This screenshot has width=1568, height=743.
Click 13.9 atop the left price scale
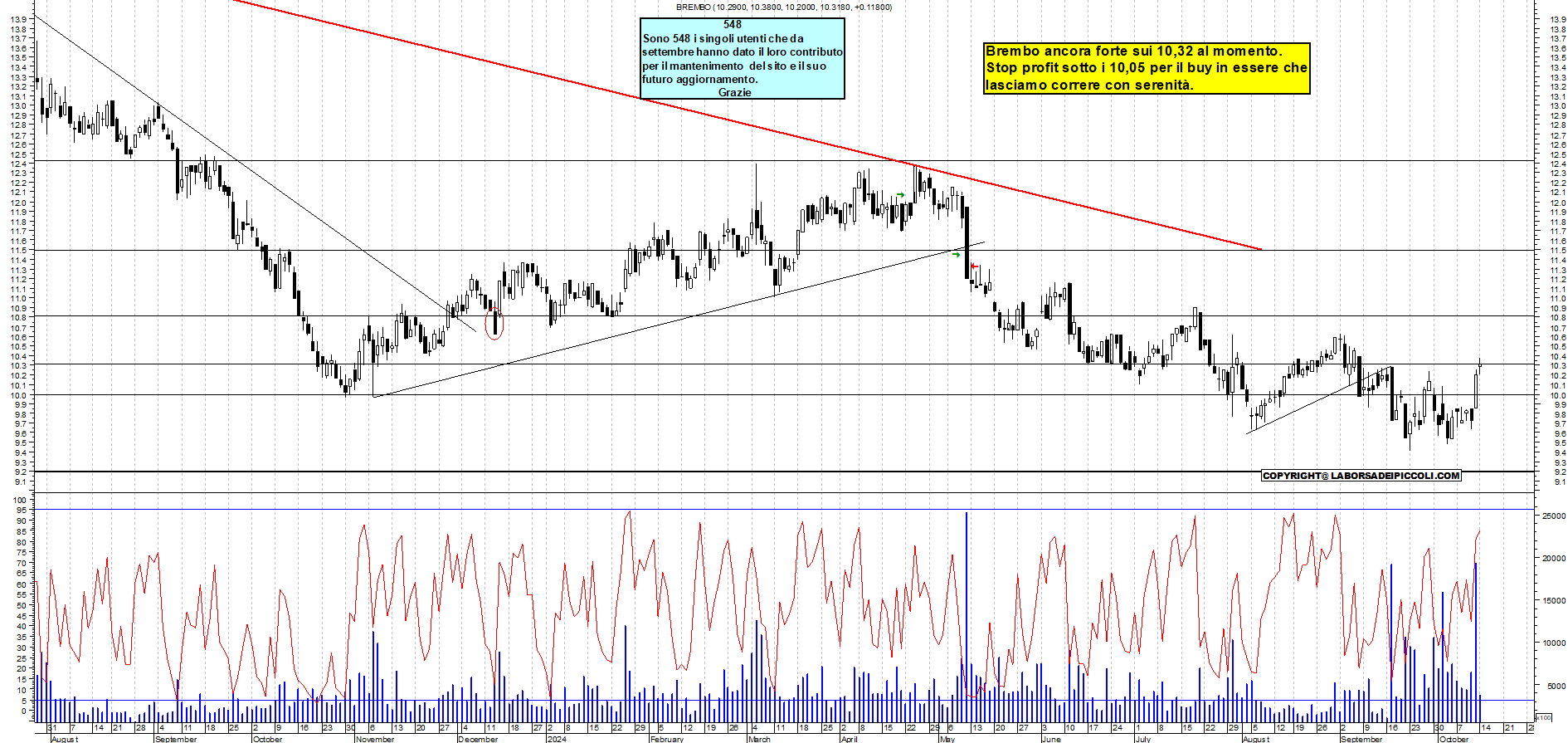coord(19,18)
